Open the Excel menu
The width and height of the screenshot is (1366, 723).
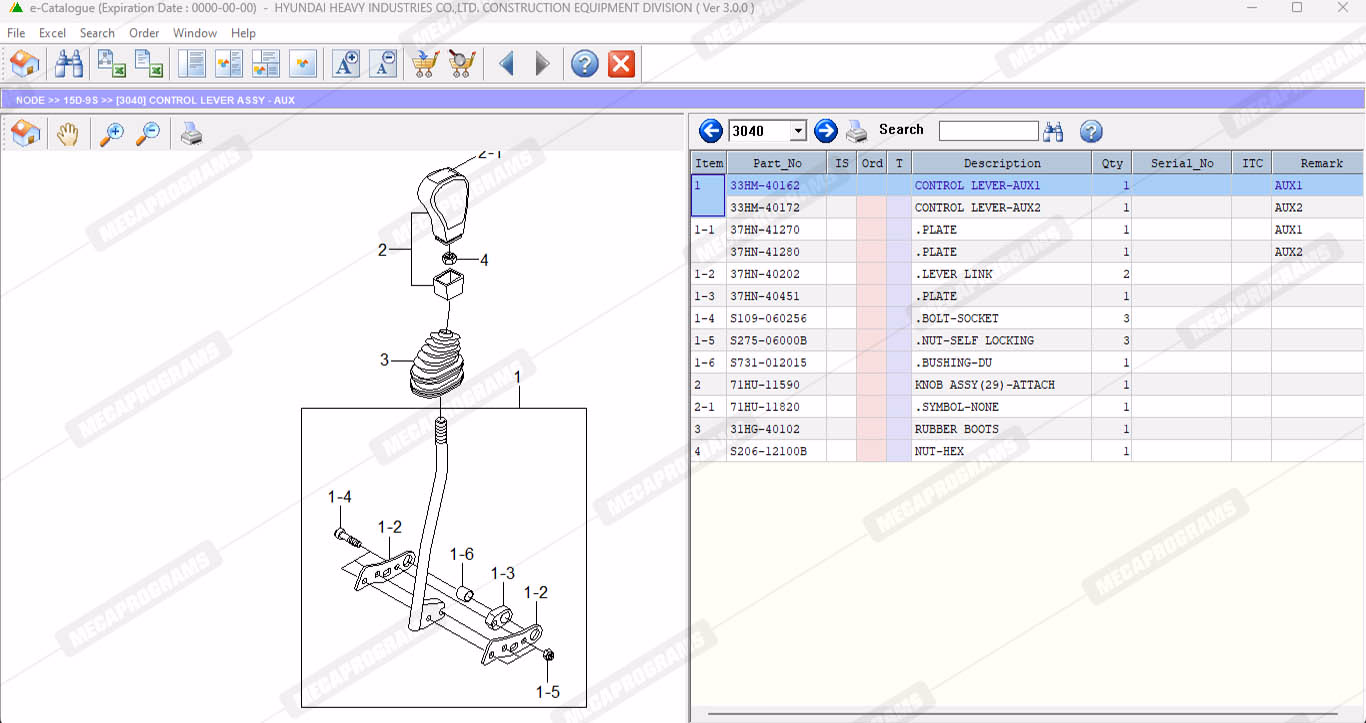click(x=52, y=33)
